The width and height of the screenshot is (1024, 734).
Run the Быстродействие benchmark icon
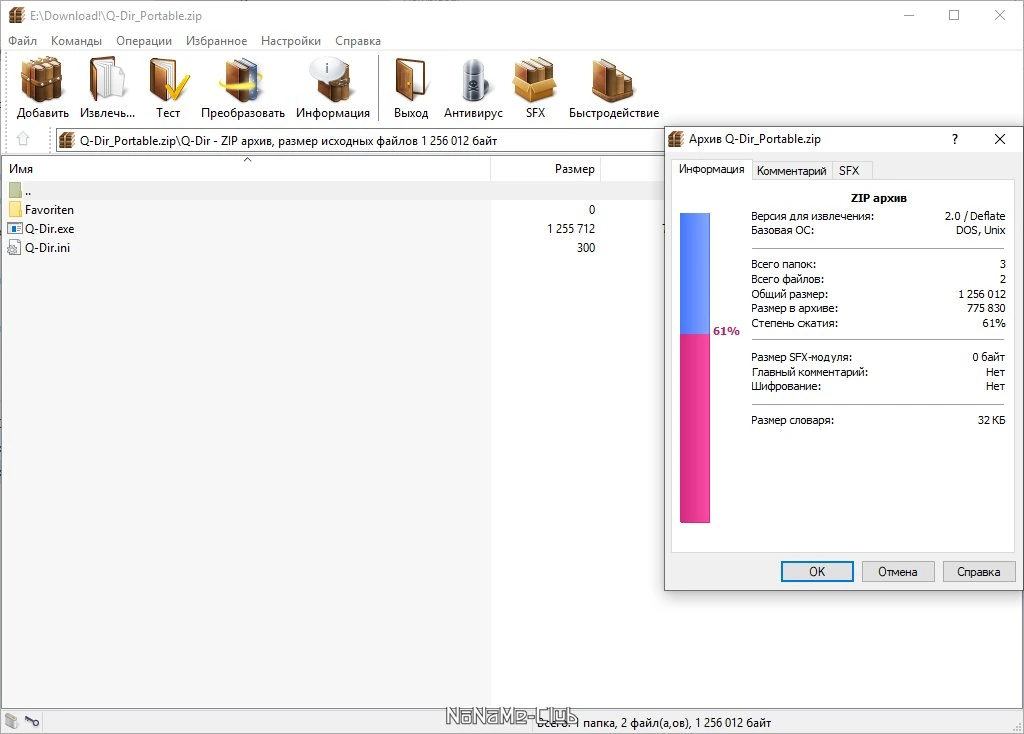point(613,80)
